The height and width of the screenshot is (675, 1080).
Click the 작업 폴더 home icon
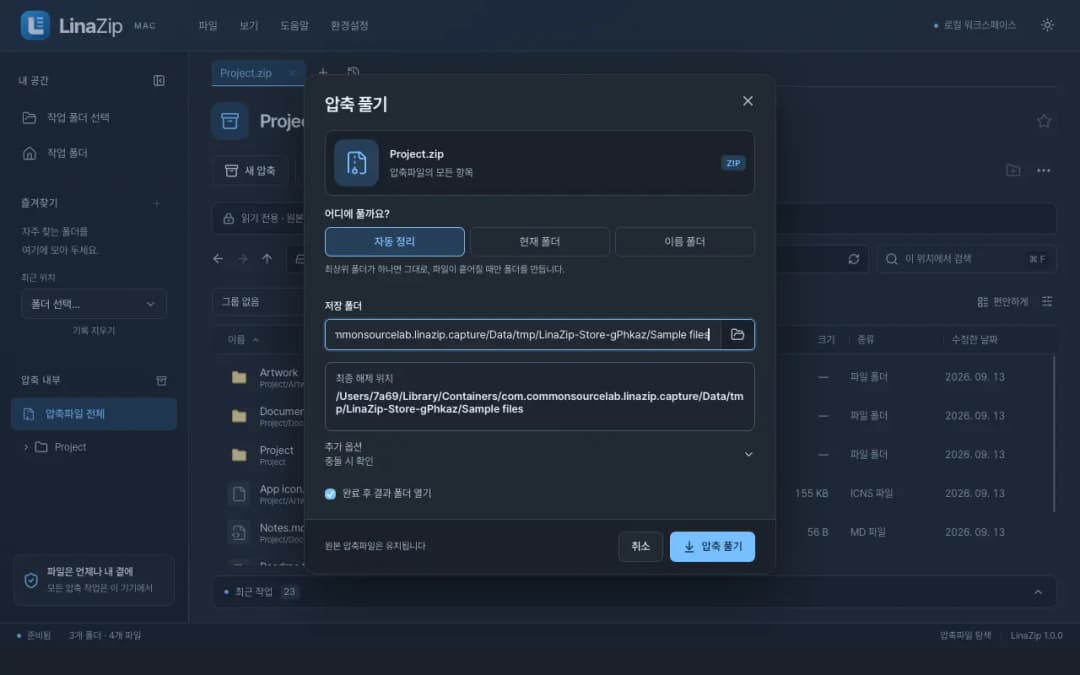point(29,153)
